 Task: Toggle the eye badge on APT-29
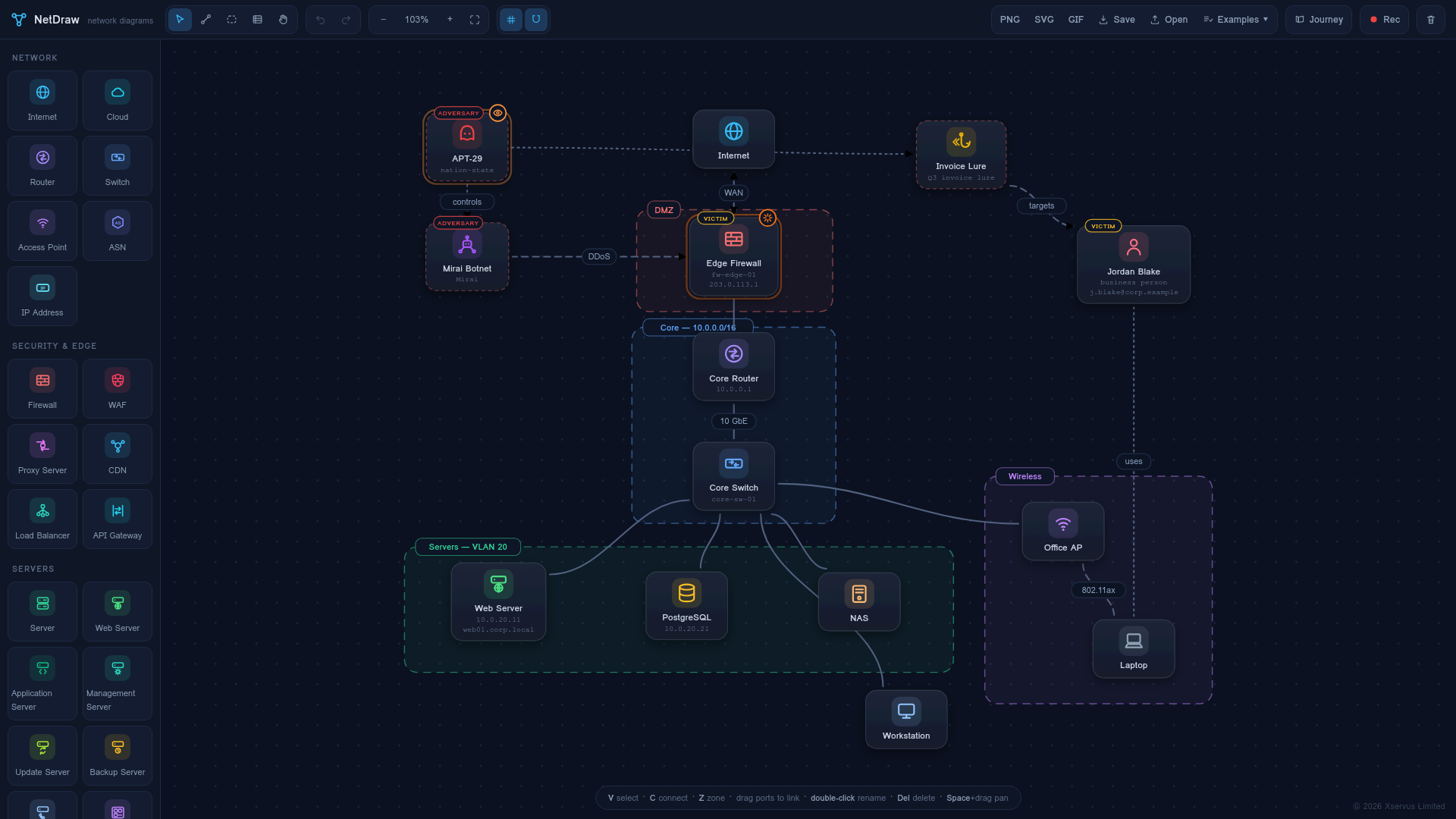pyautogui.click(x=497, y=113)
